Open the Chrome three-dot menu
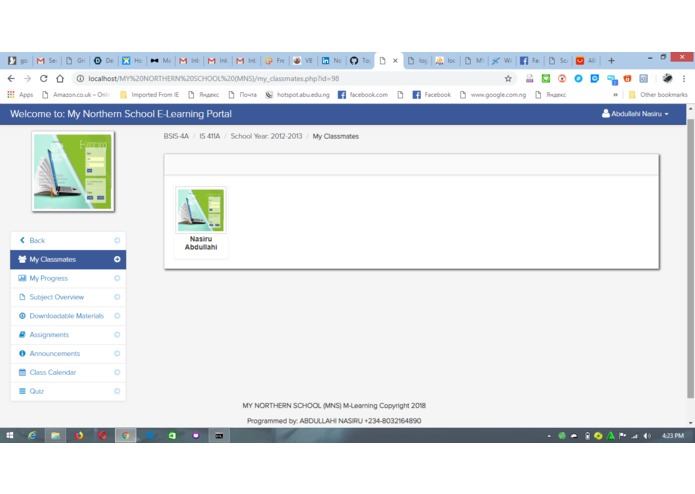 [x=684, y=78]
